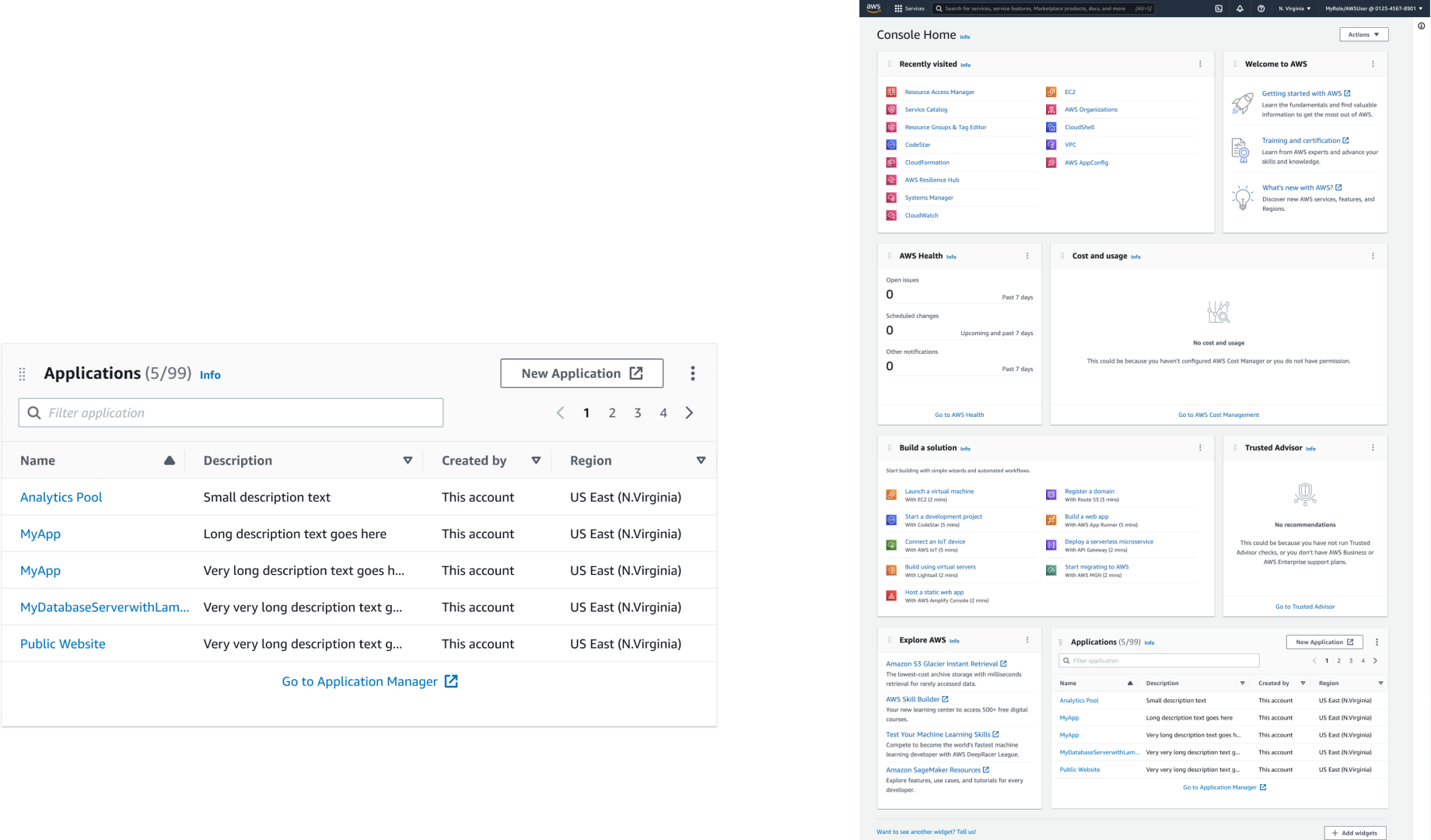
Task: Click Want to see another widget? Tell us!
Action: click(x=925, y=831)
